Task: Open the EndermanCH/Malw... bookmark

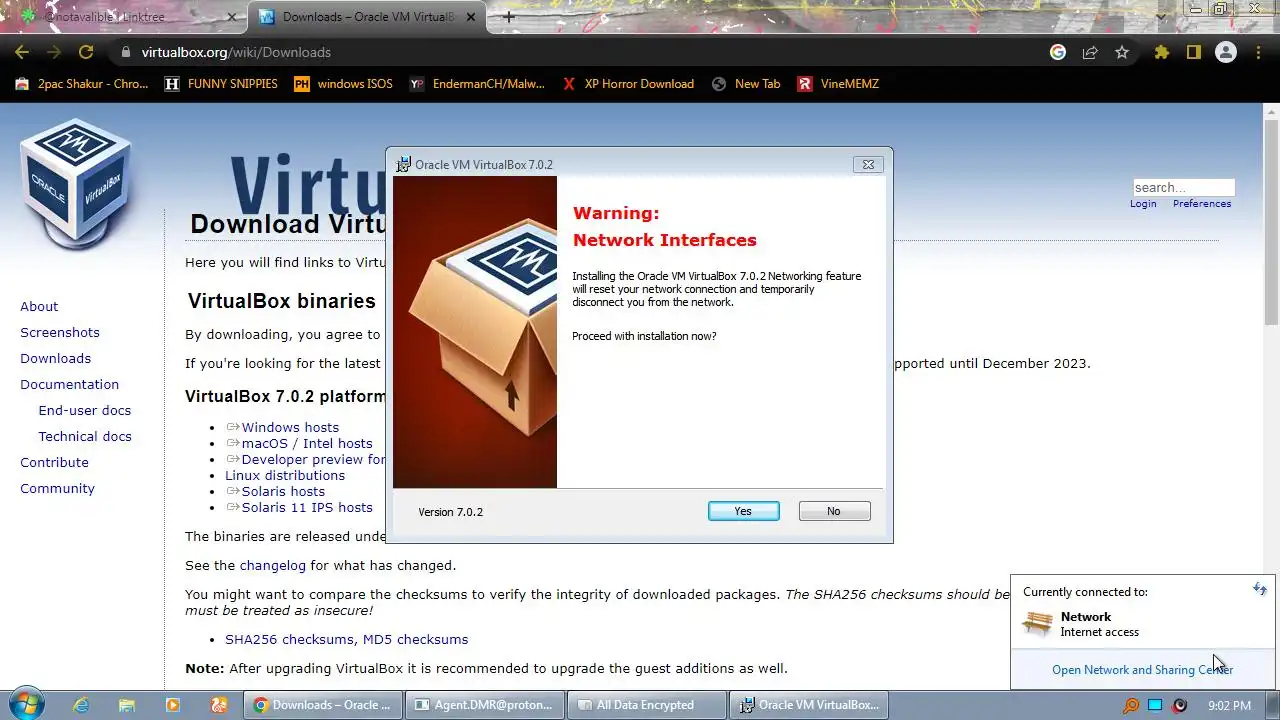Action: point(478,84)
